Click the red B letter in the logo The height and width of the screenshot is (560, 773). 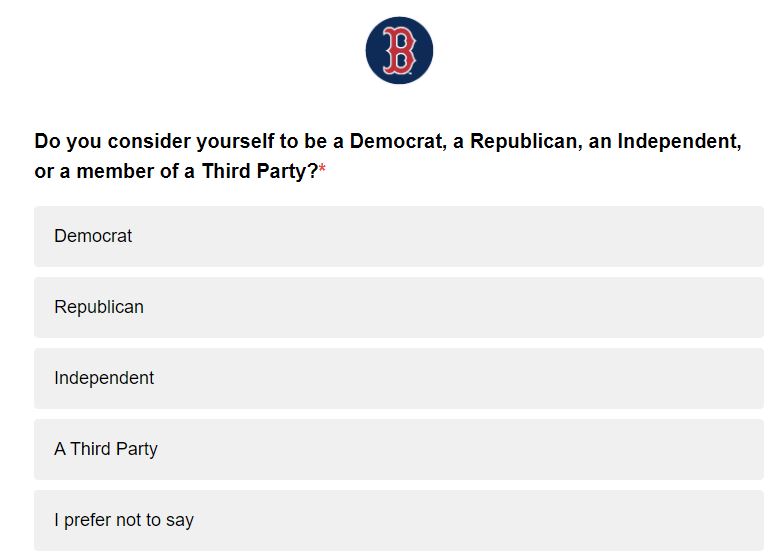tap(399, 50)
